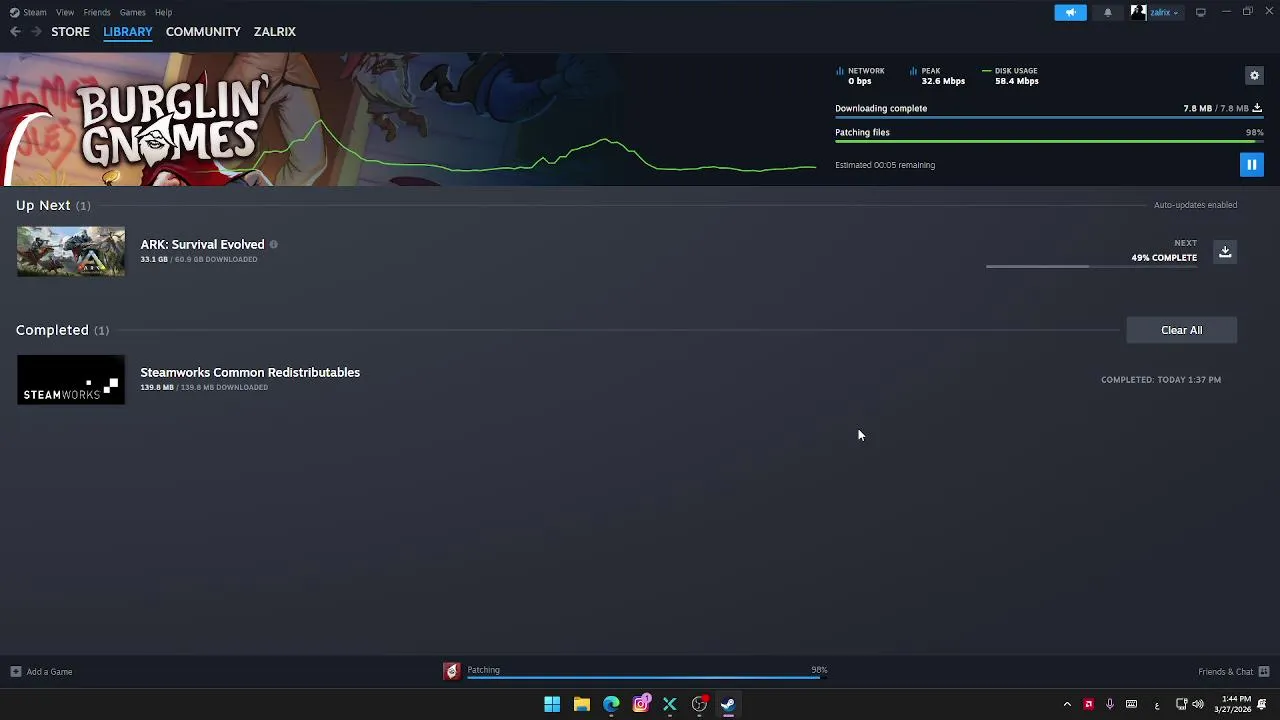Click Completed: Today 1:37 PM text
The image size is (1280, 720).
tap(1161, 380)
